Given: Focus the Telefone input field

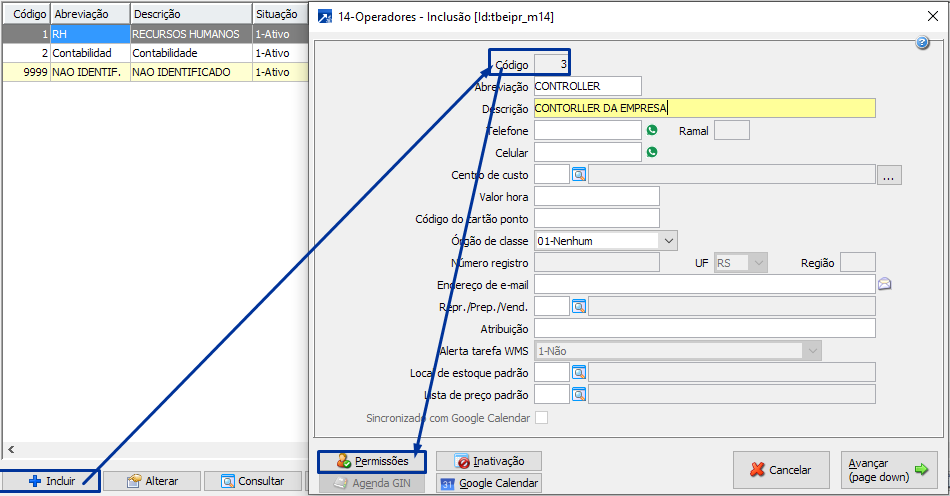Looking at the screenshot, I should (588, 130).
